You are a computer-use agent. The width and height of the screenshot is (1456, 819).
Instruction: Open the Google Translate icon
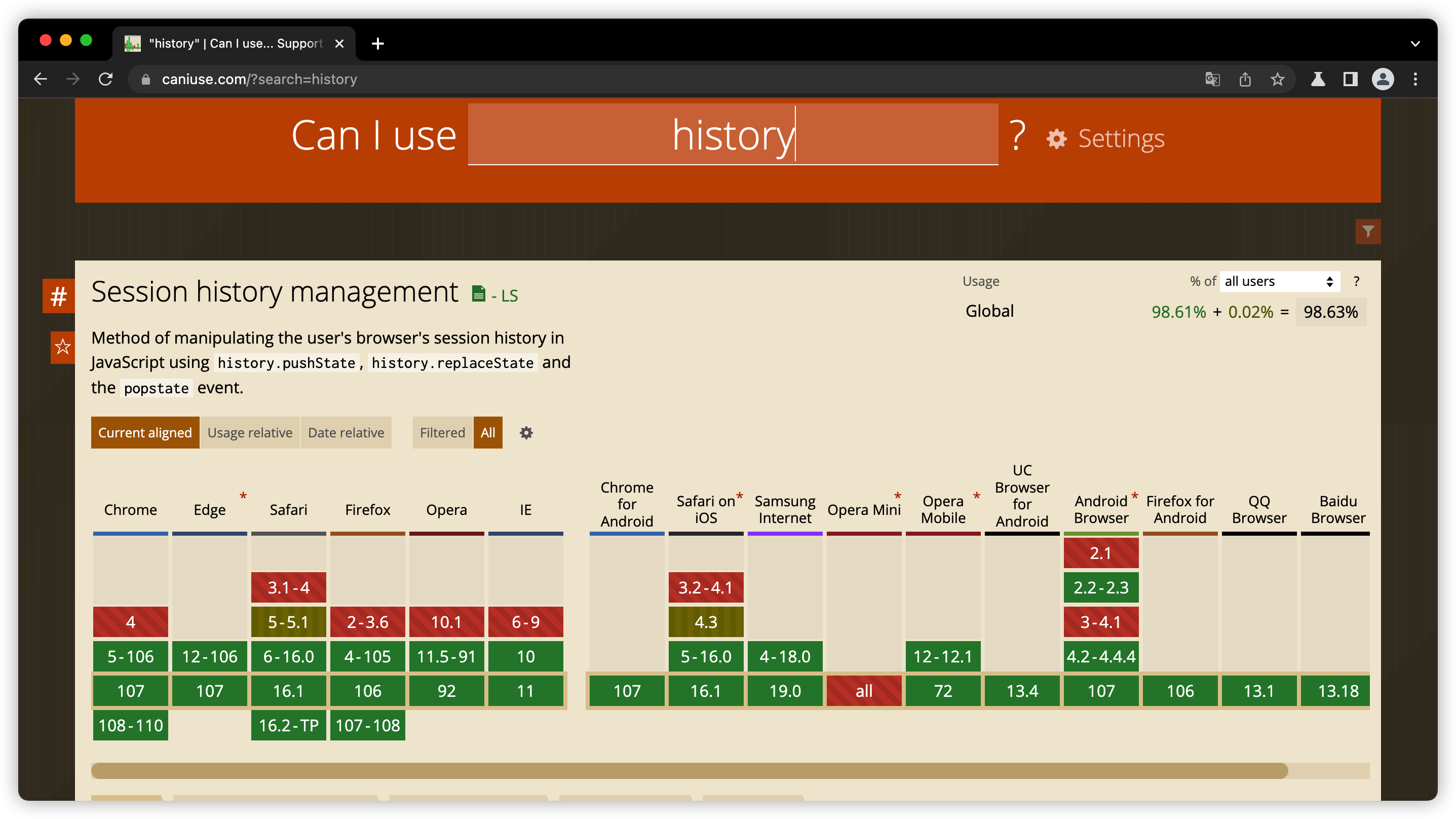click(x=1212, y=79)
